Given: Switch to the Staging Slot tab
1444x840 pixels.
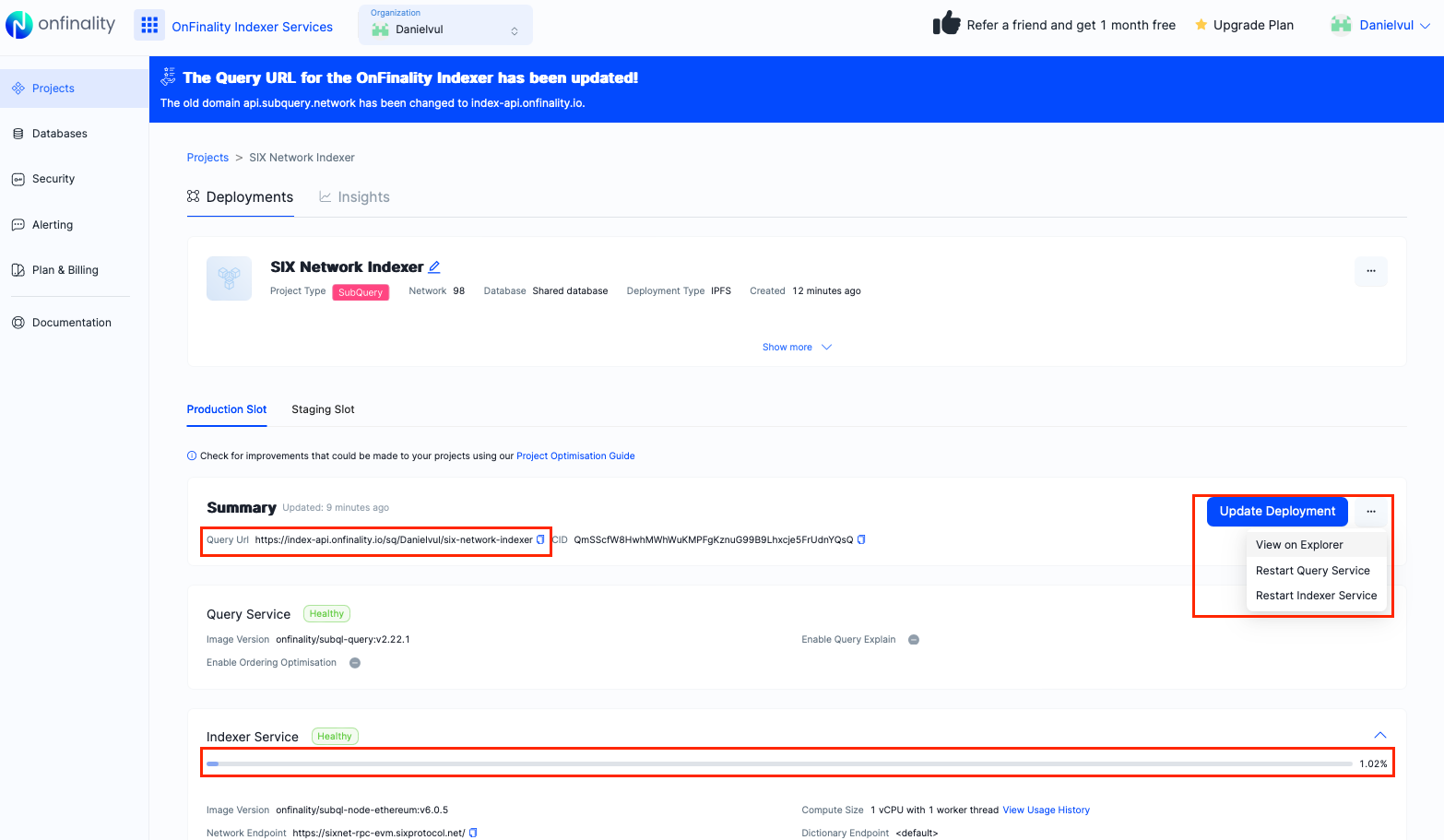Looking at the screenshot, I should [x=323, y=409].
